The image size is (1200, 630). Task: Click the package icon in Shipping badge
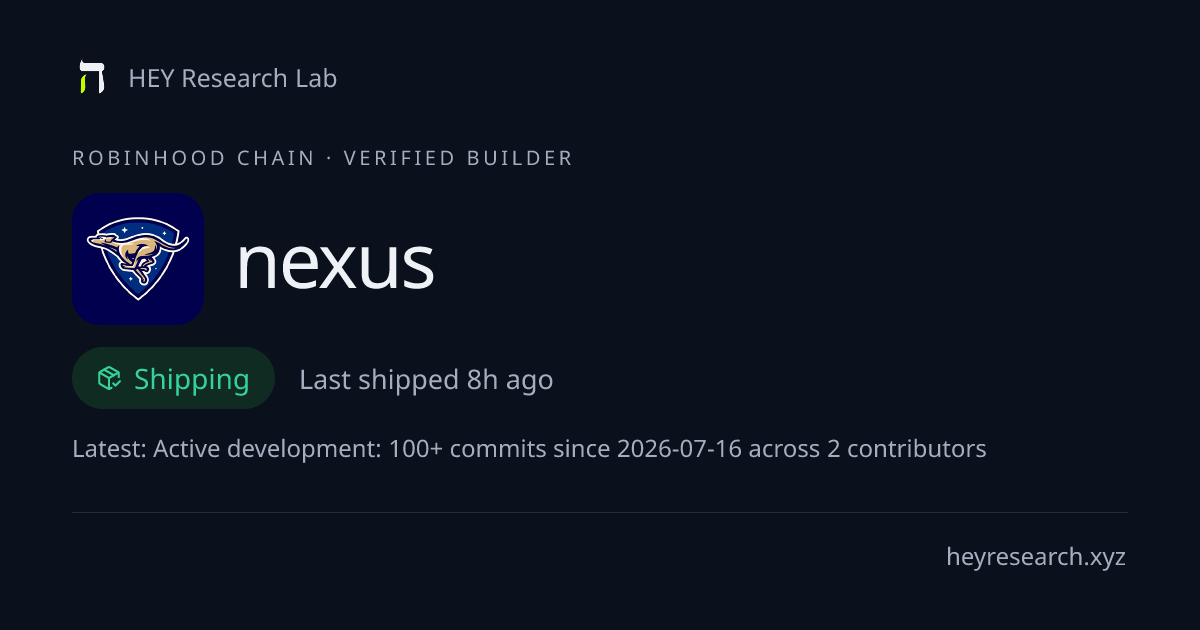tap(109, 378)
